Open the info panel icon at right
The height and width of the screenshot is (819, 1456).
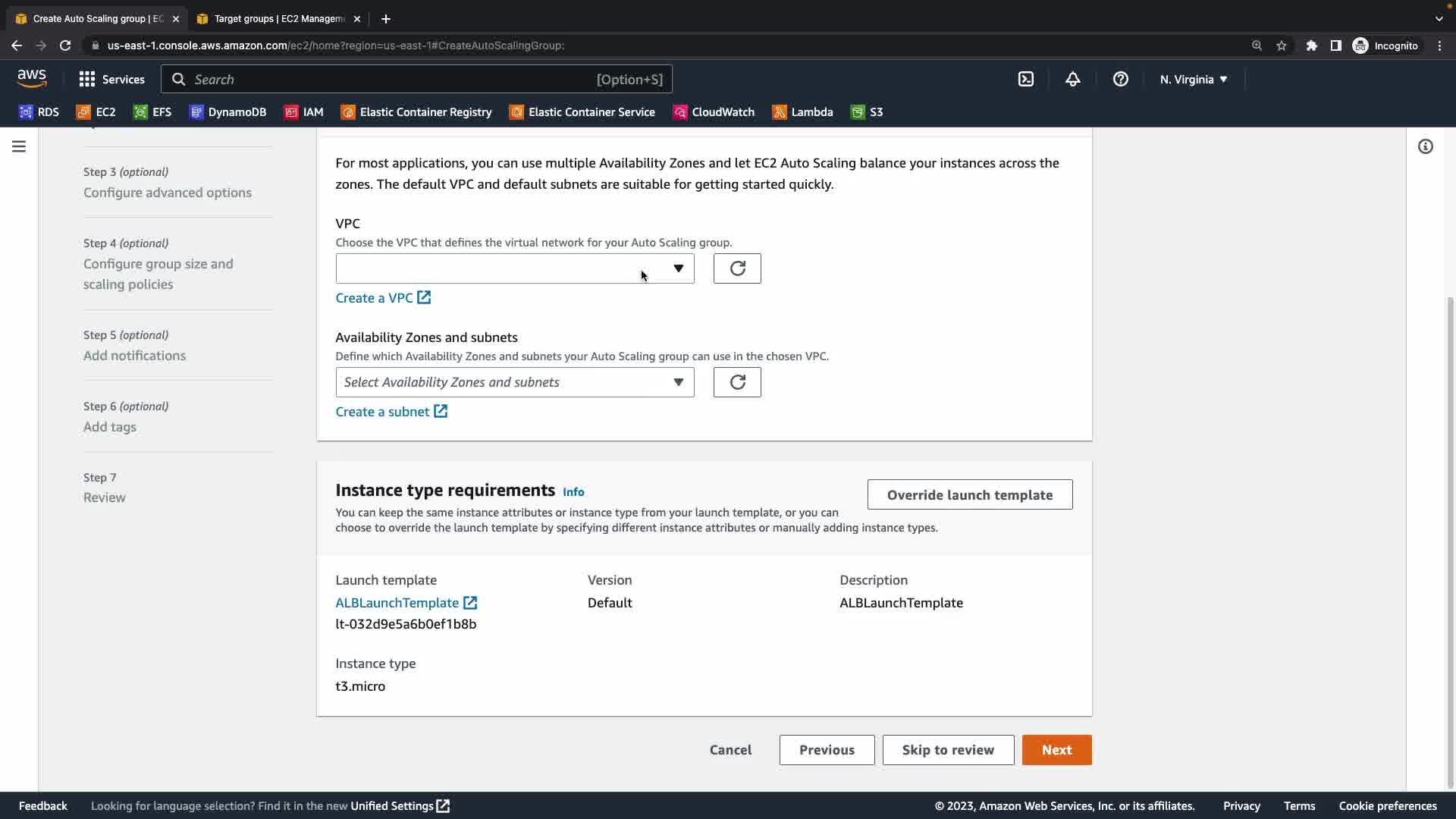pyautogui.click(x=1425, y=146)
